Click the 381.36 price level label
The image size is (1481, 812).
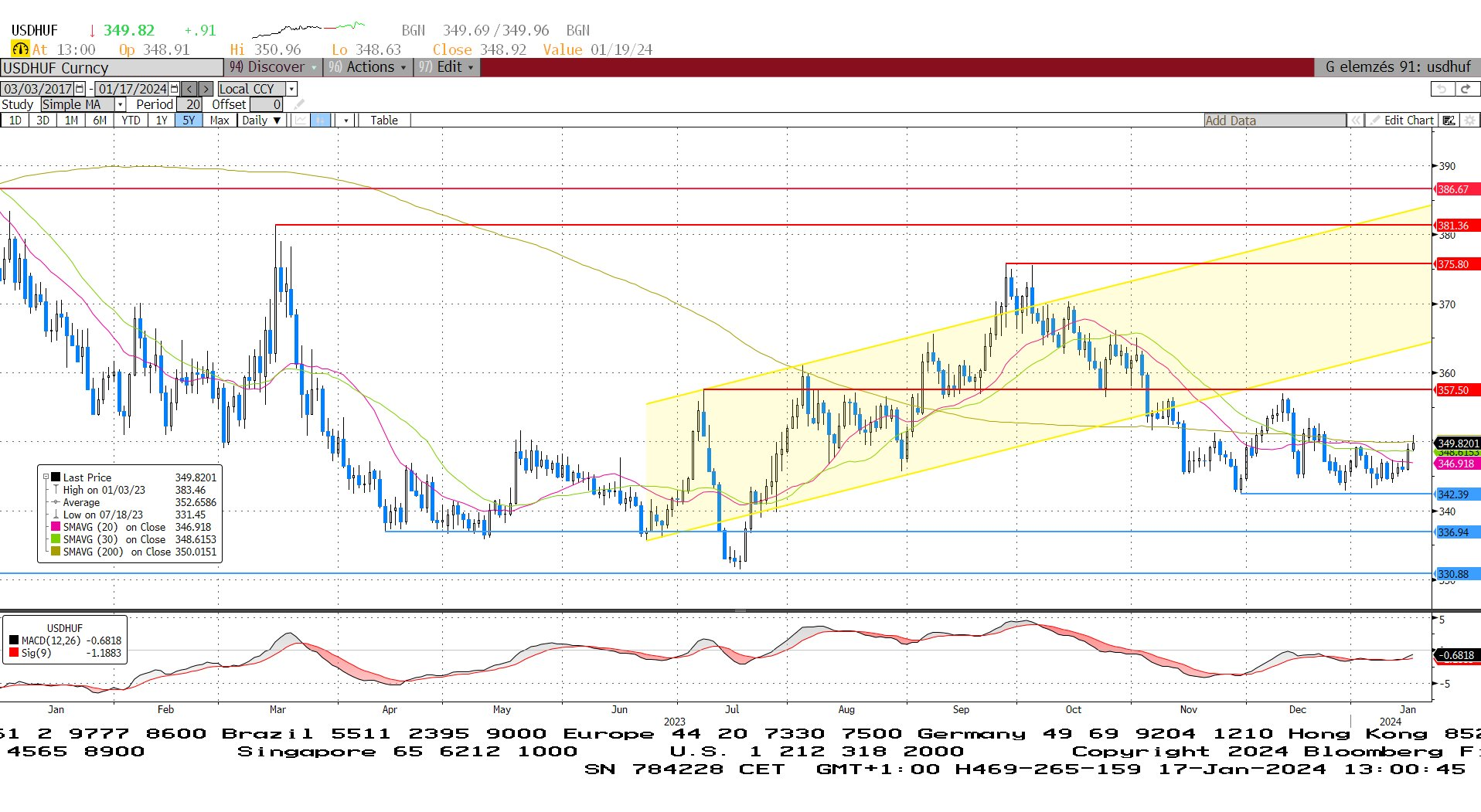1456,226
